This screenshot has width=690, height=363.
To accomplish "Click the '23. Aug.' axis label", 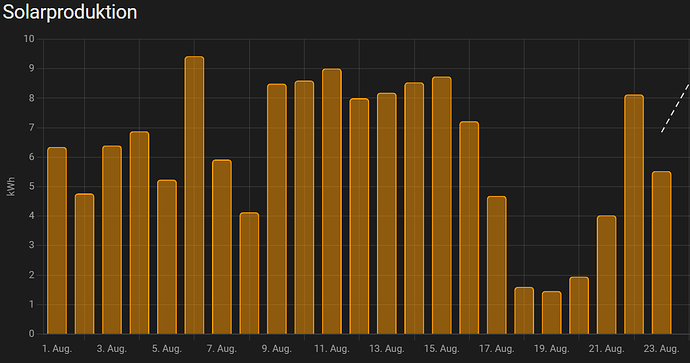I will (x=661, y=349).
